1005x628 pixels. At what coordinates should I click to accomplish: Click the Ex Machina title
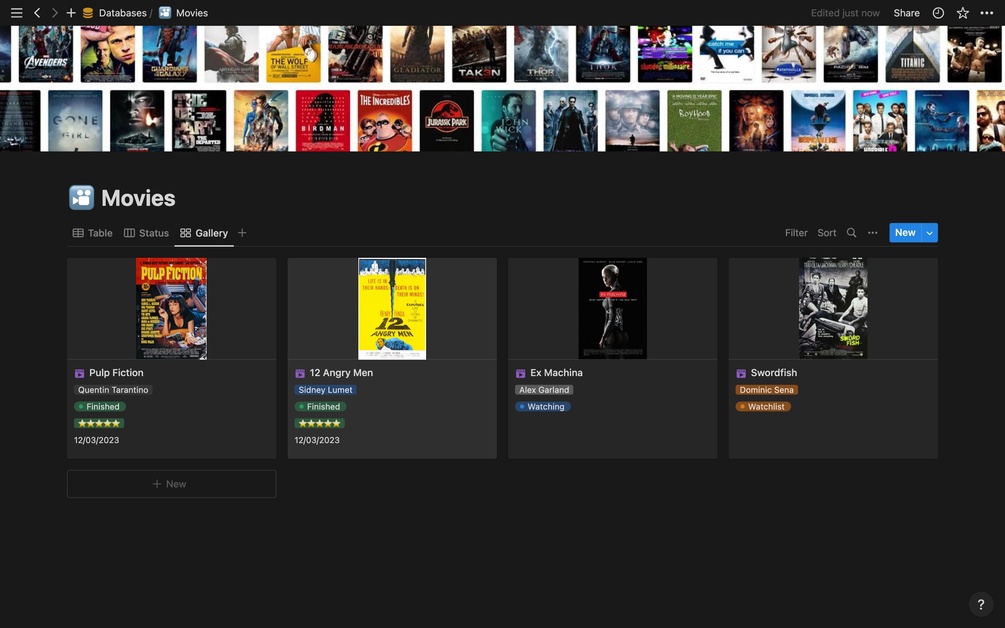tap(556, 372)
